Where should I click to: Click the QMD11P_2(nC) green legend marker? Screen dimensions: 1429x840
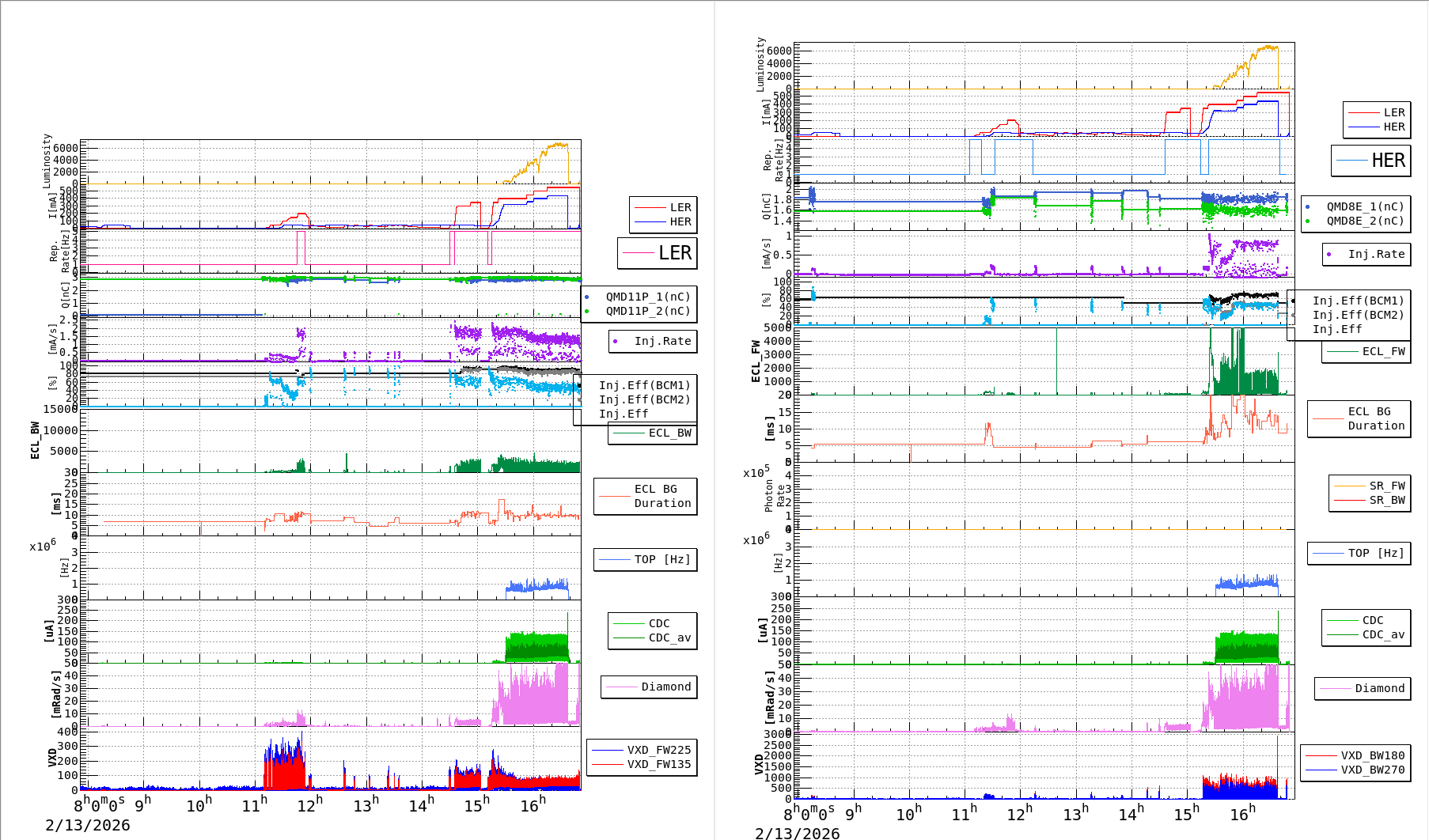(x=586, y=311)
